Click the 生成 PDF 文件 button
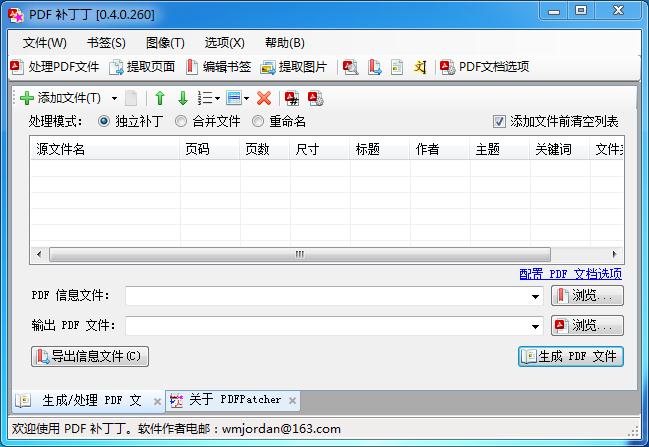Viewport: 649px width, 447px height. click(571, 356)
